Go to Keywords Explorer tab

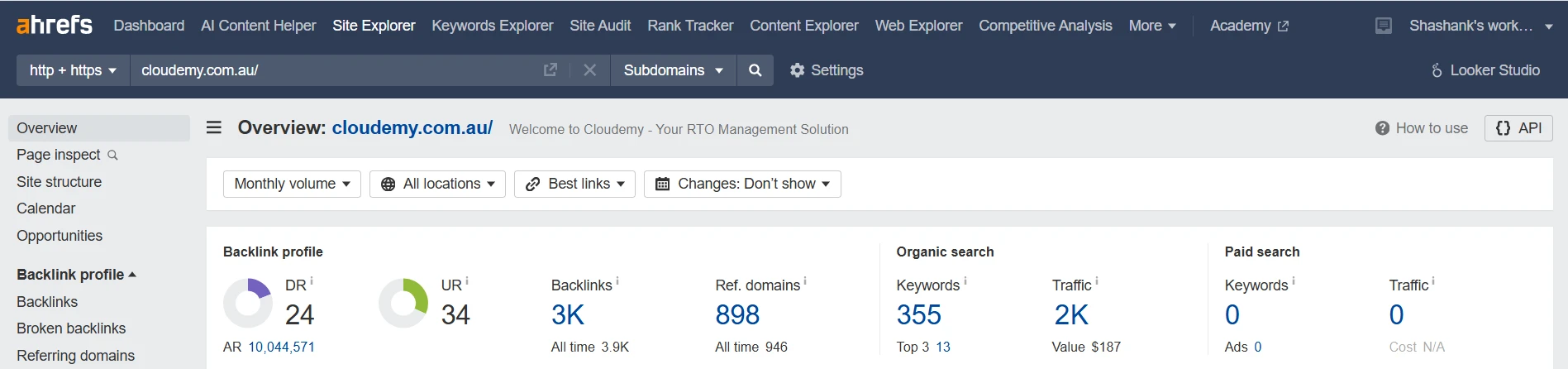[493, 26]
